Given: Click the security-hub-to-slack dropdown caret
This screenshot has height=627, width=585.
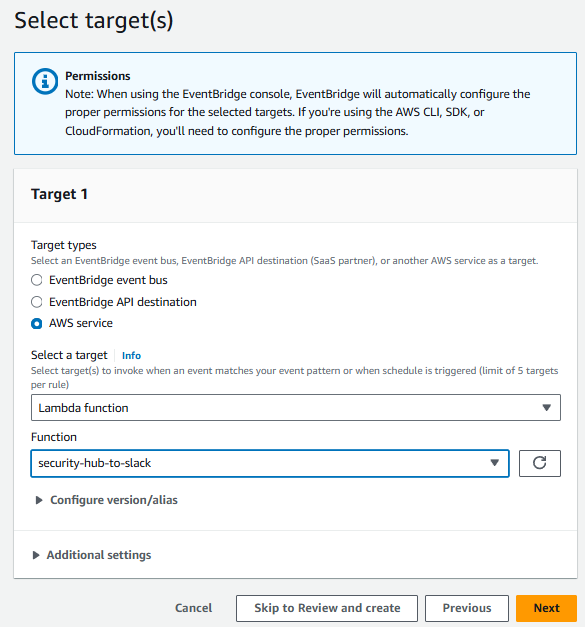Looking at the screenshot, I should (x=495, y=463).
